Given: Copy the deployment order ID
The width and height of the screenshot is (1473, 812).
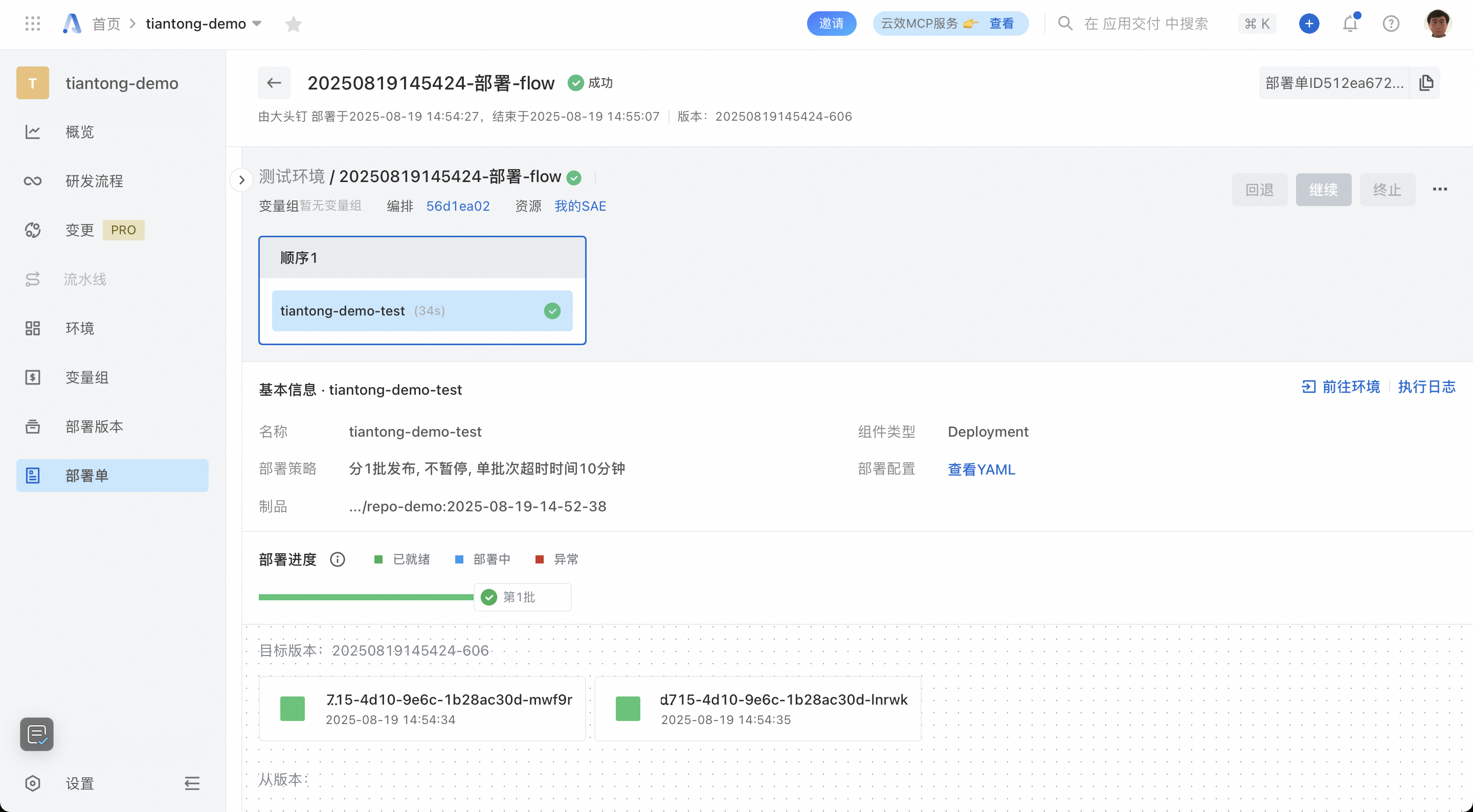Looking at the screenshot, I should click(x=1426, y=83).
